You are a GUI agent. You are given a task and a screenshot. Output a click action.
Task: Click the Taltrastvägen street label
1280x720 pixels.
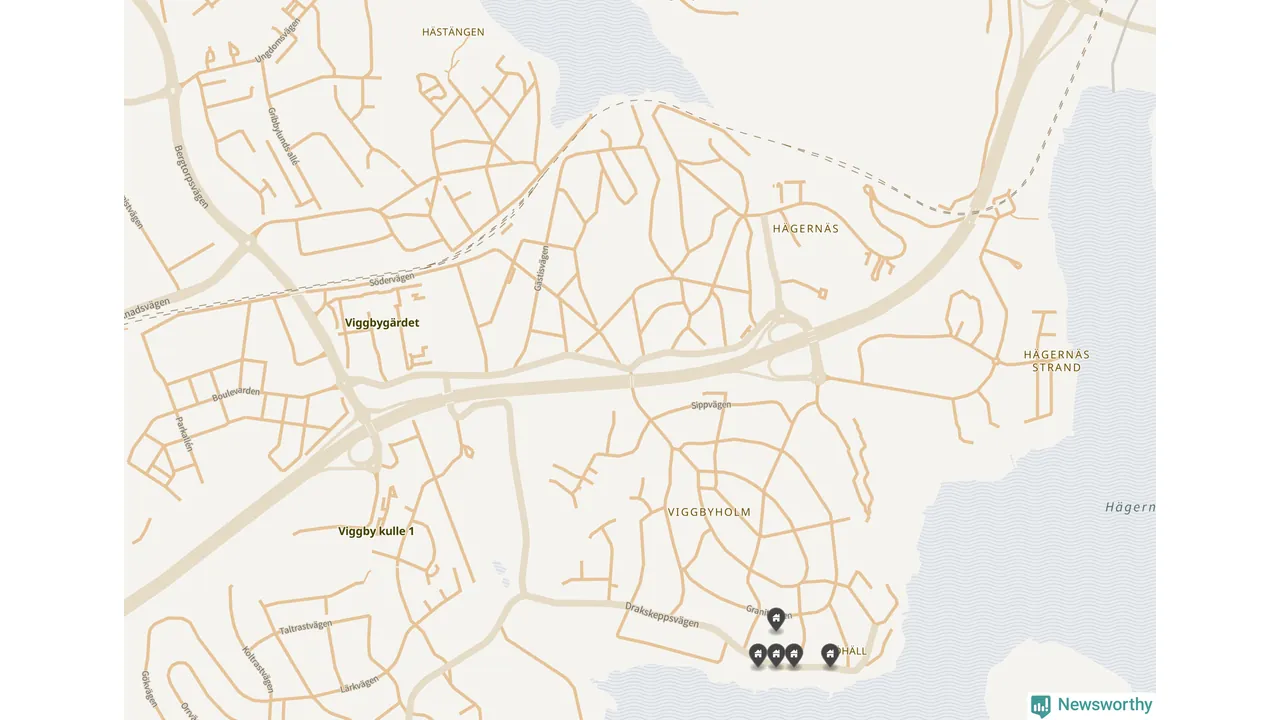pos(306,628)
